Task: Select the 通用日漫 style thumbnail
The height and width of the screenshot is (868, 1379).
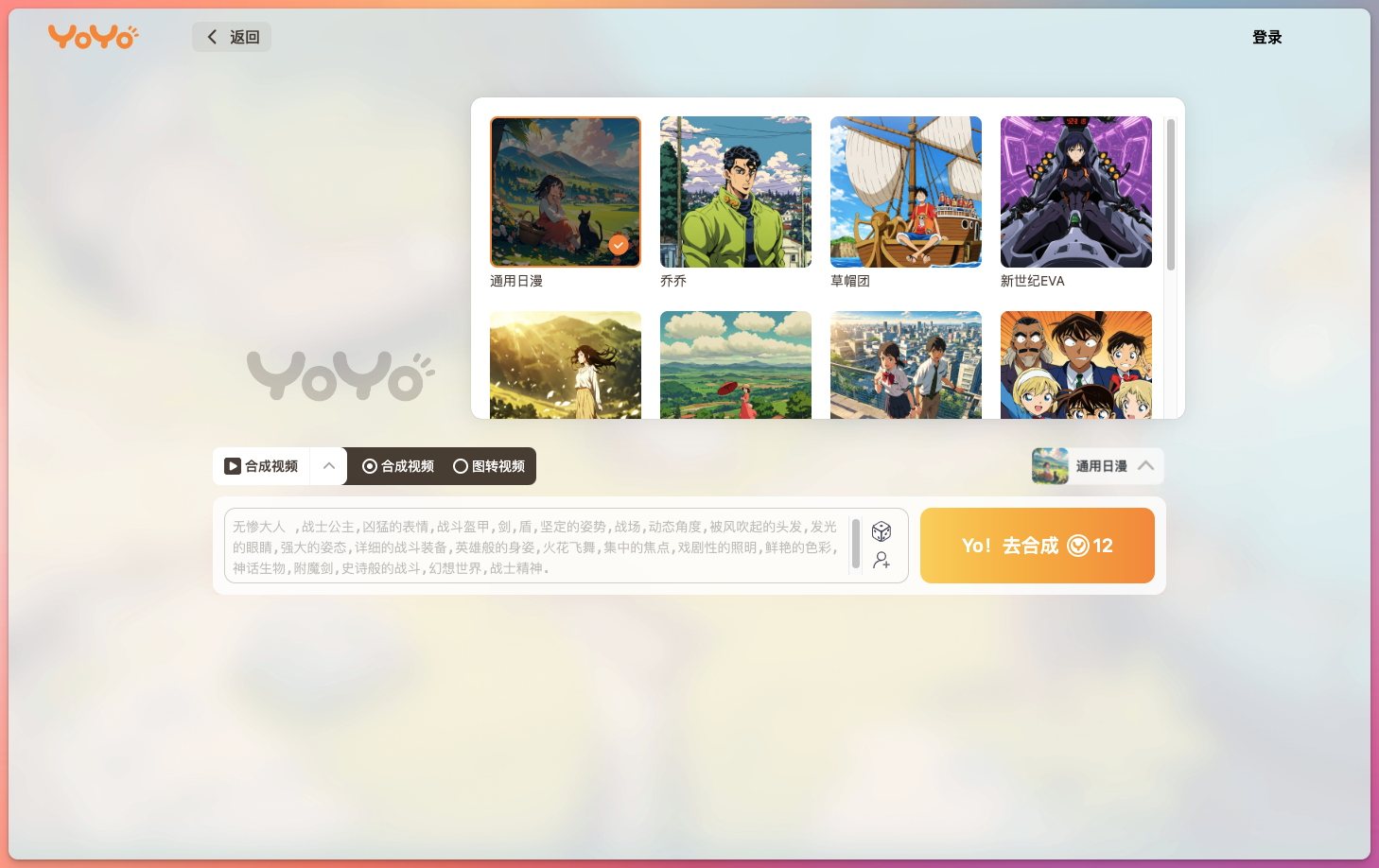Action: (566, 192)
